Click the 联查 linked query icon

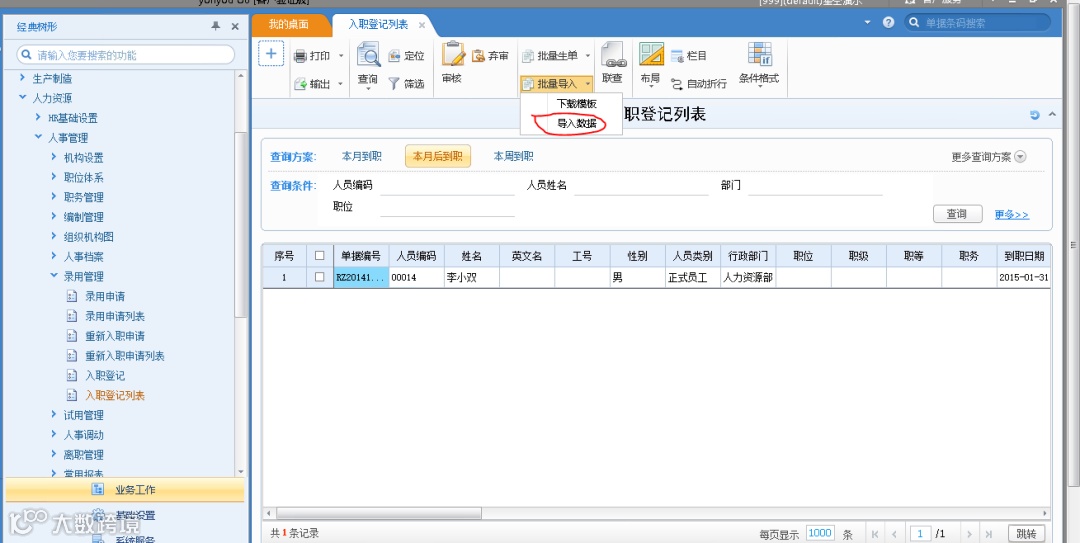(612, 54)
